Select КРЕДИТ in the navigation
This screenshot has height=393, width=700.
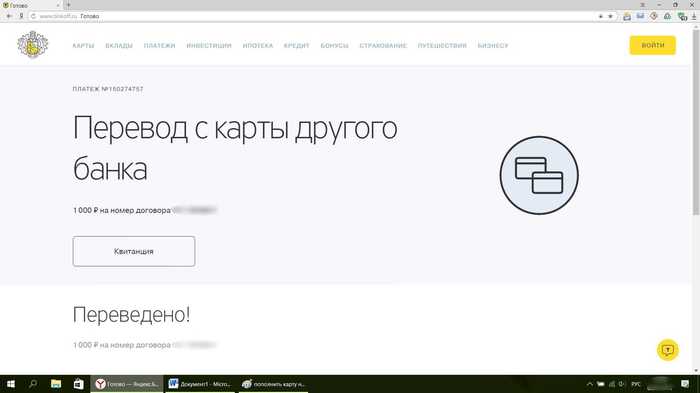click(x=296, y=46)
